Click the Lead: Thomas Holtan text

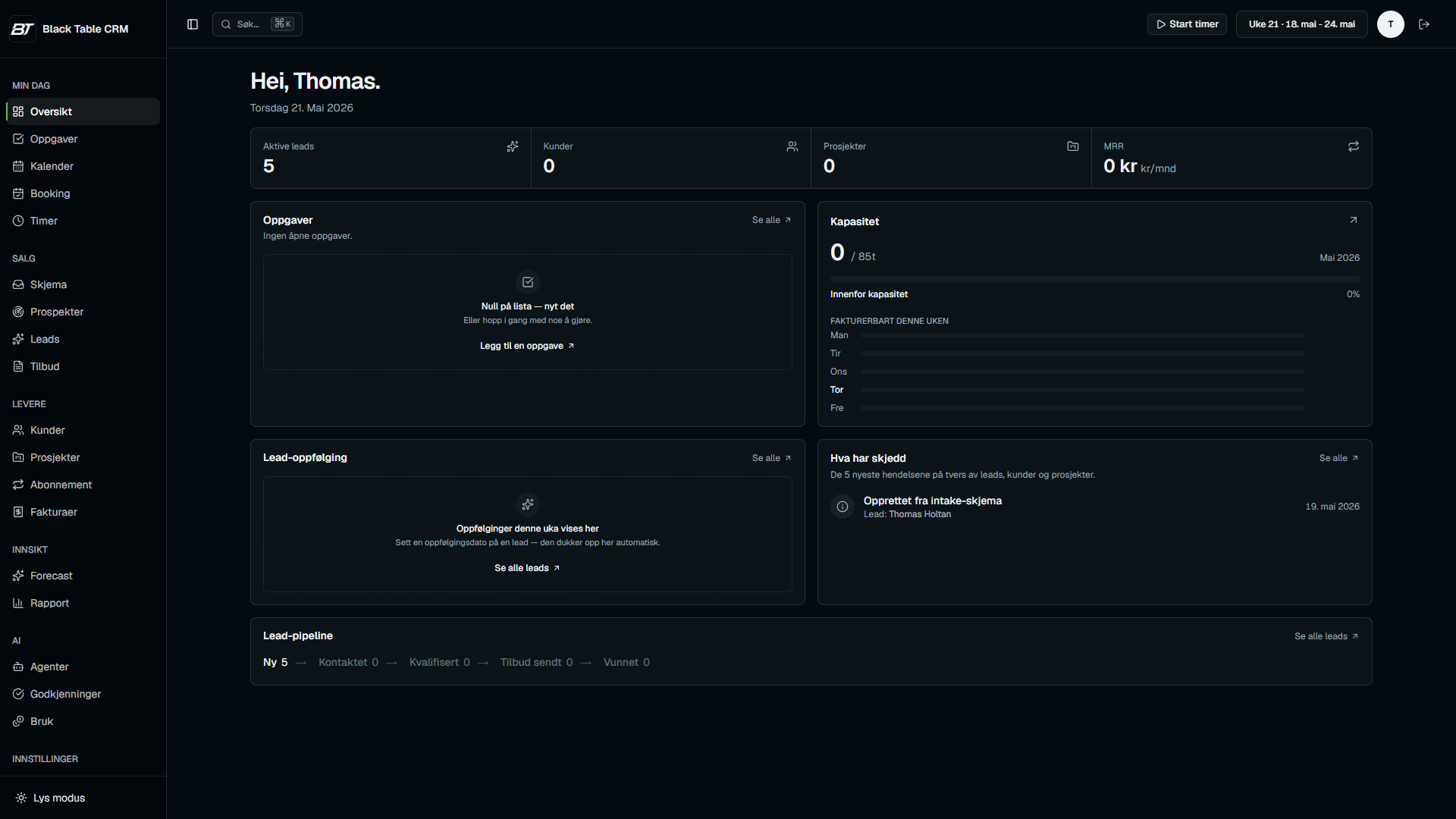click(907, 514)
